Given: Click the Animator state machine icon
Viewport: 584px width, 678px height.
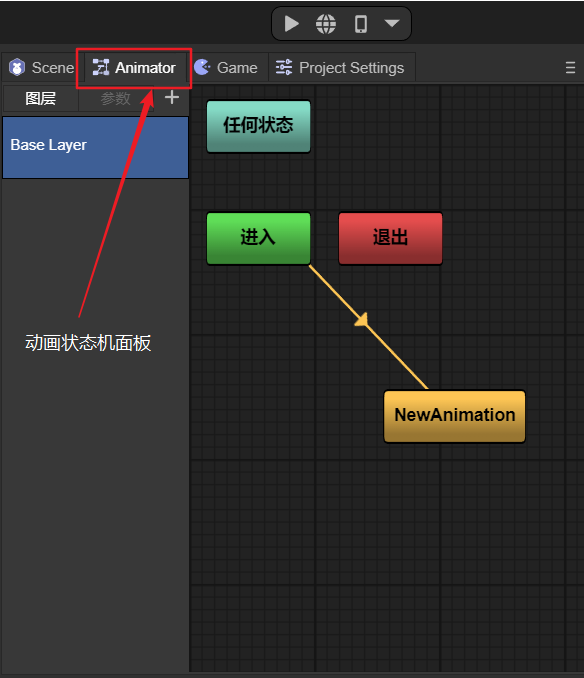Looking at the screenshot, I should pyautogui.click(x=101, y=67).
